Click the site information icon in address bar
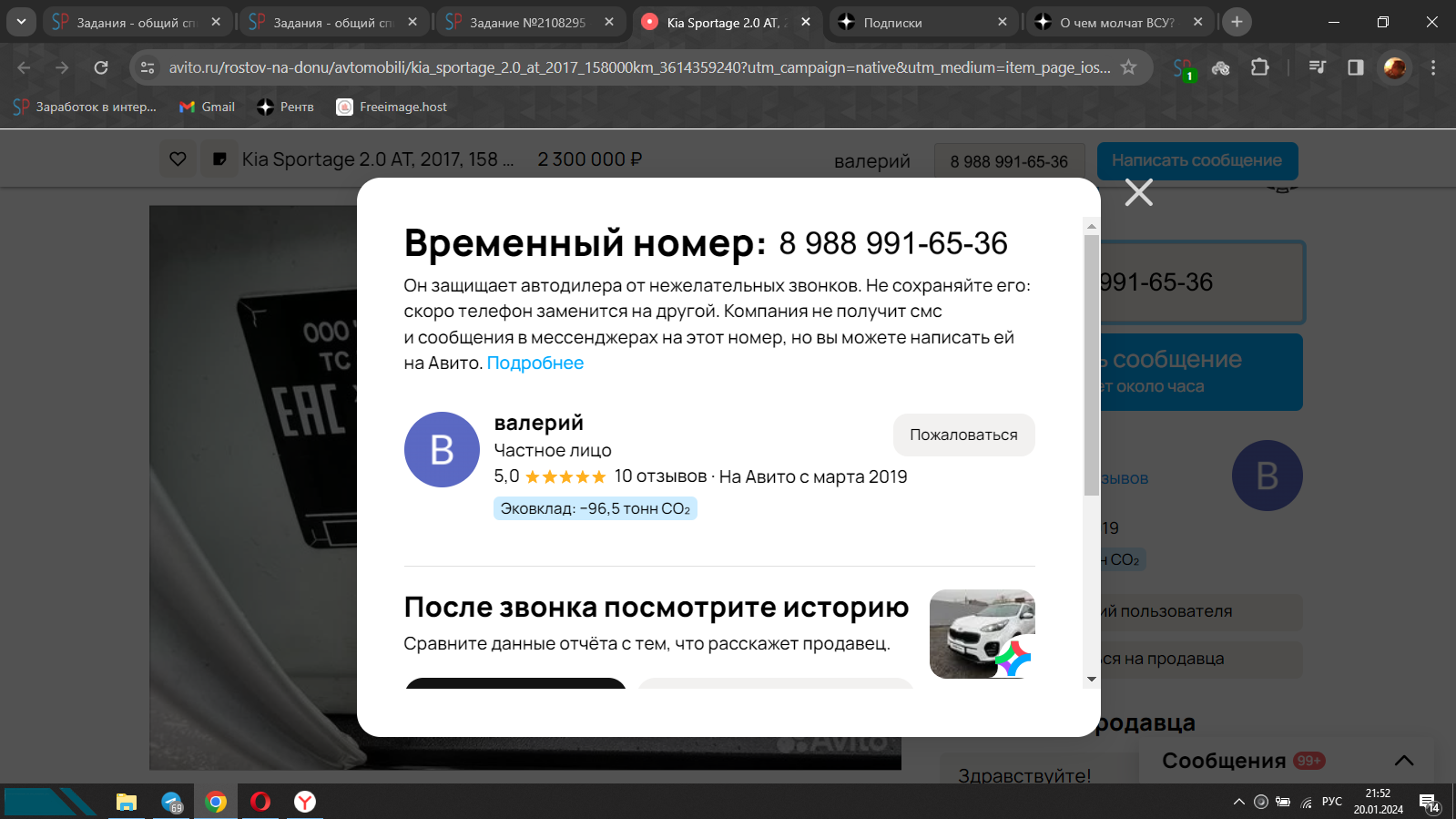Image resolution: width=1456 pixels, height=819 pixels. 148,67
